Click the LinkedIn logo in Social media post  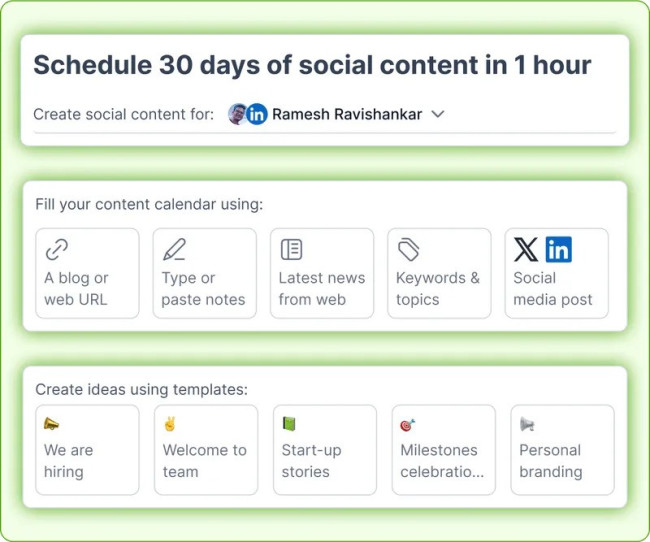pos(559,249)
